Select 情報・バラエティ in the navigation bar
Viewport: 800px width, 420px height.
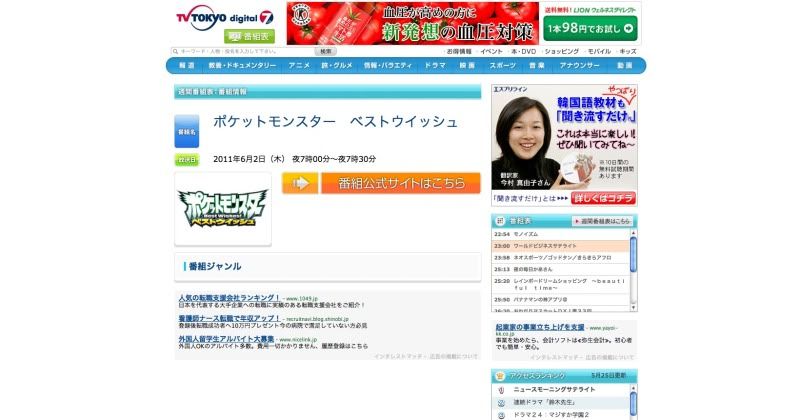pos(388,65)
